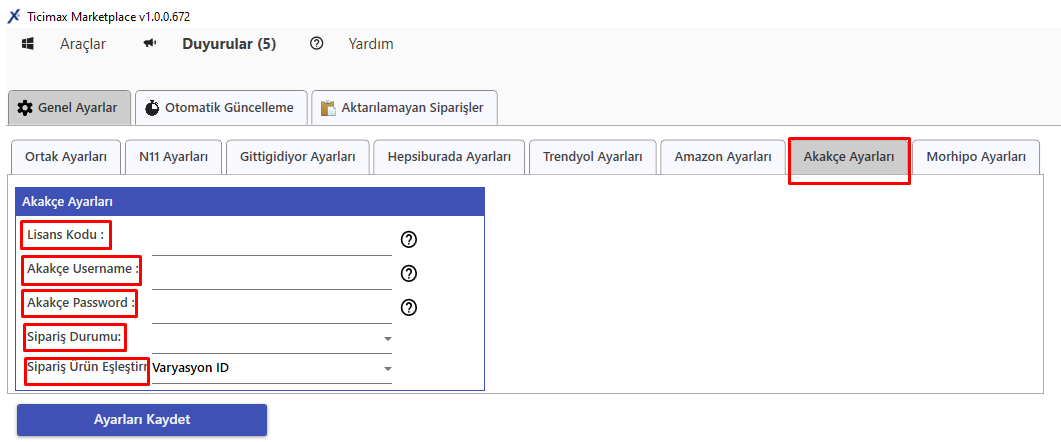This screenshot has height=442, width=1061.
Task: Click the Ayarları Kaydet button
Action: (142, 420)
